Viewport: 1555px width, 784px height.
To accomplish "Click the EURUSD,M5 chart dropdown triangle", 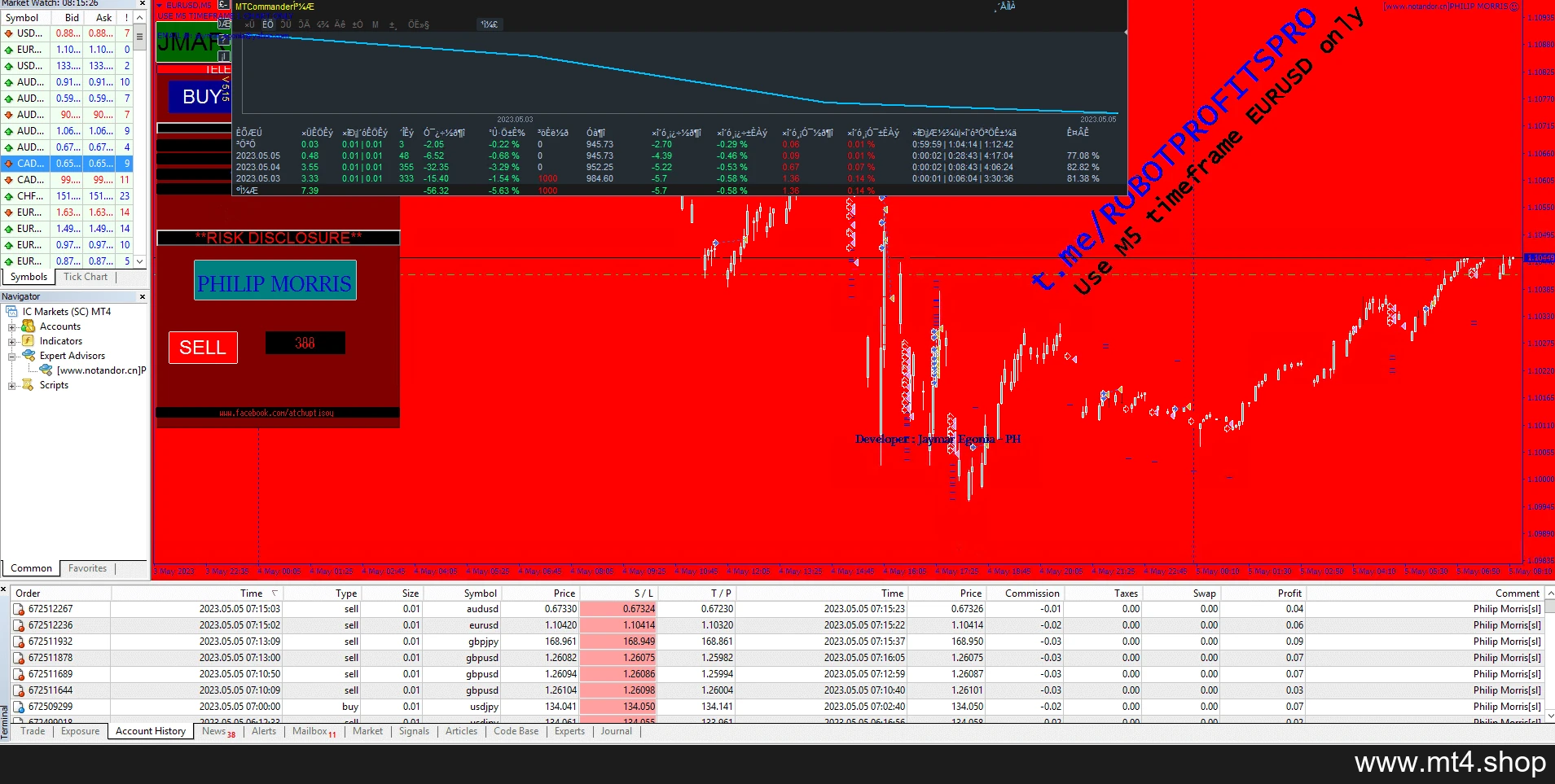I will (x=160, y=6).
